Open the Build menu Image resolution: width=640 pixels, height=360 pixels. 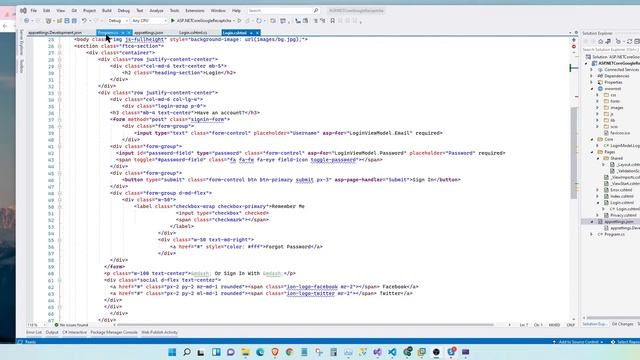point(107,11)
